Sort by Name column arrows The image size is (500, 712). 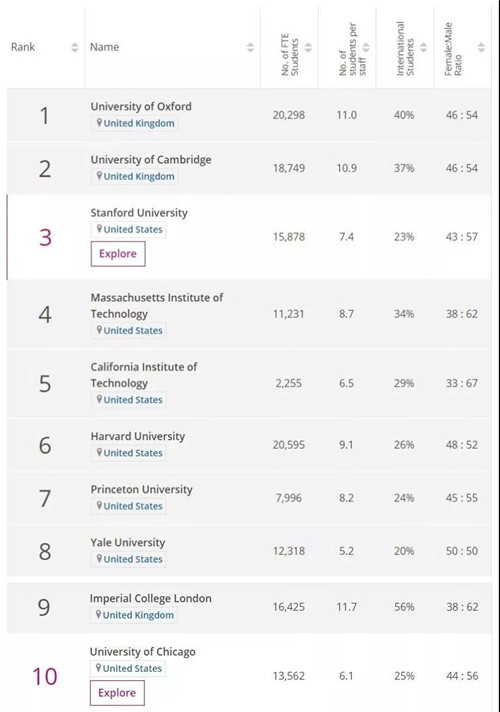pyautogui.click(x=250, y=47)
